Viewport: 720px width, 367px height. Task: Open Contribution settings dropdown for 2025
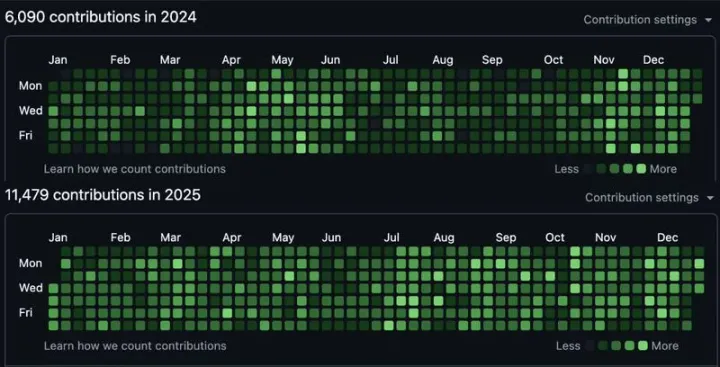(649, 198)
